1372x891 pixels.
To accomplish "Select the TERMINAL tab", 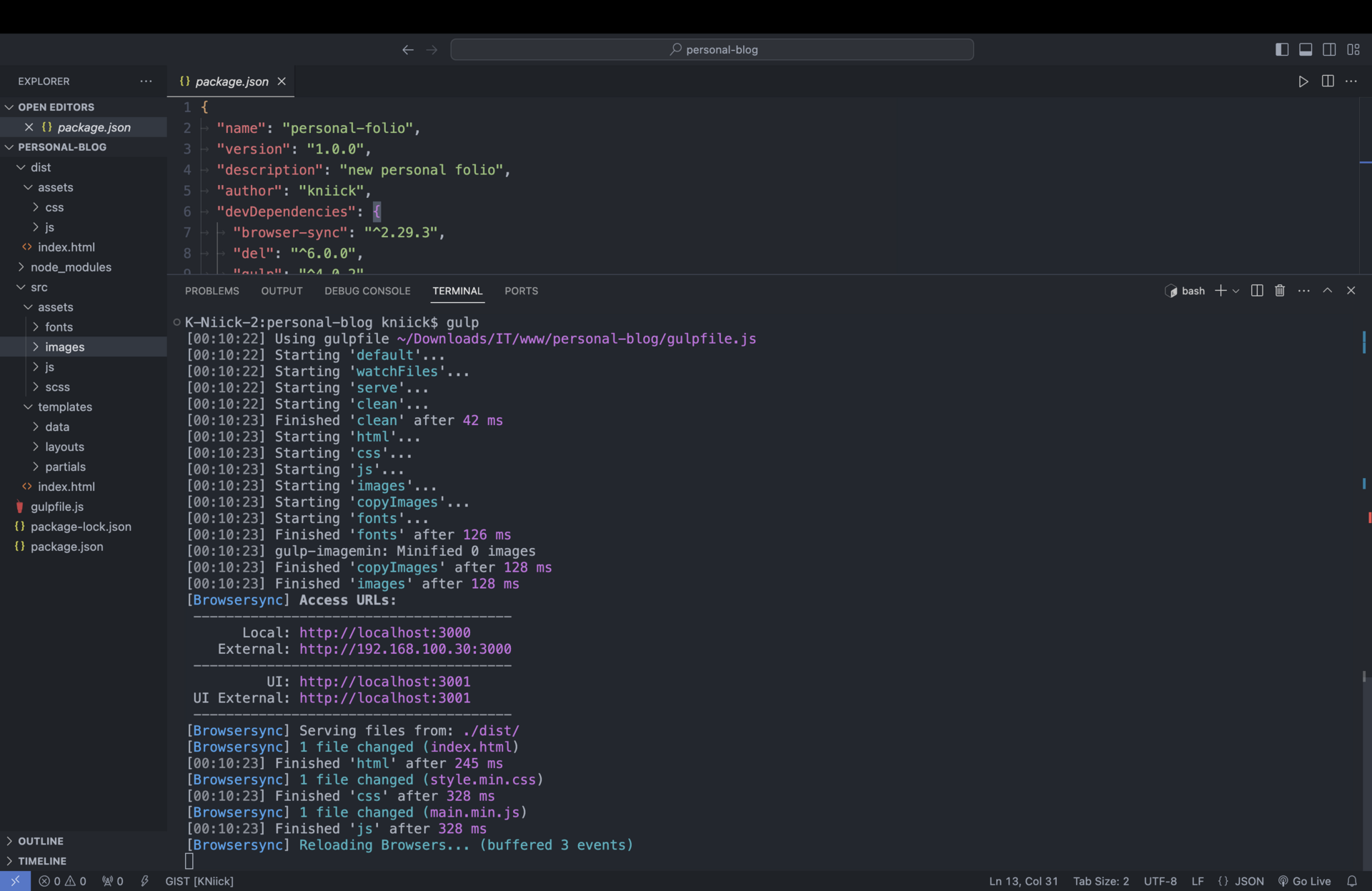I will click(458, 291).
